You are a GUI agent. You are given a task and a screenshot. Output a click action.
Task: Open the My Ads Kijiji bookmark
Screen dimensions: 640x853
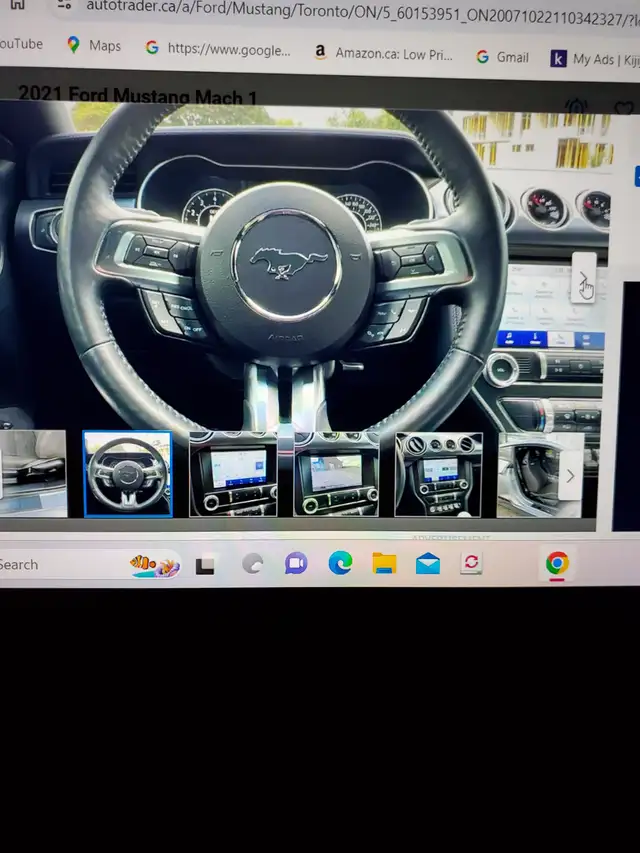point(595,59)
